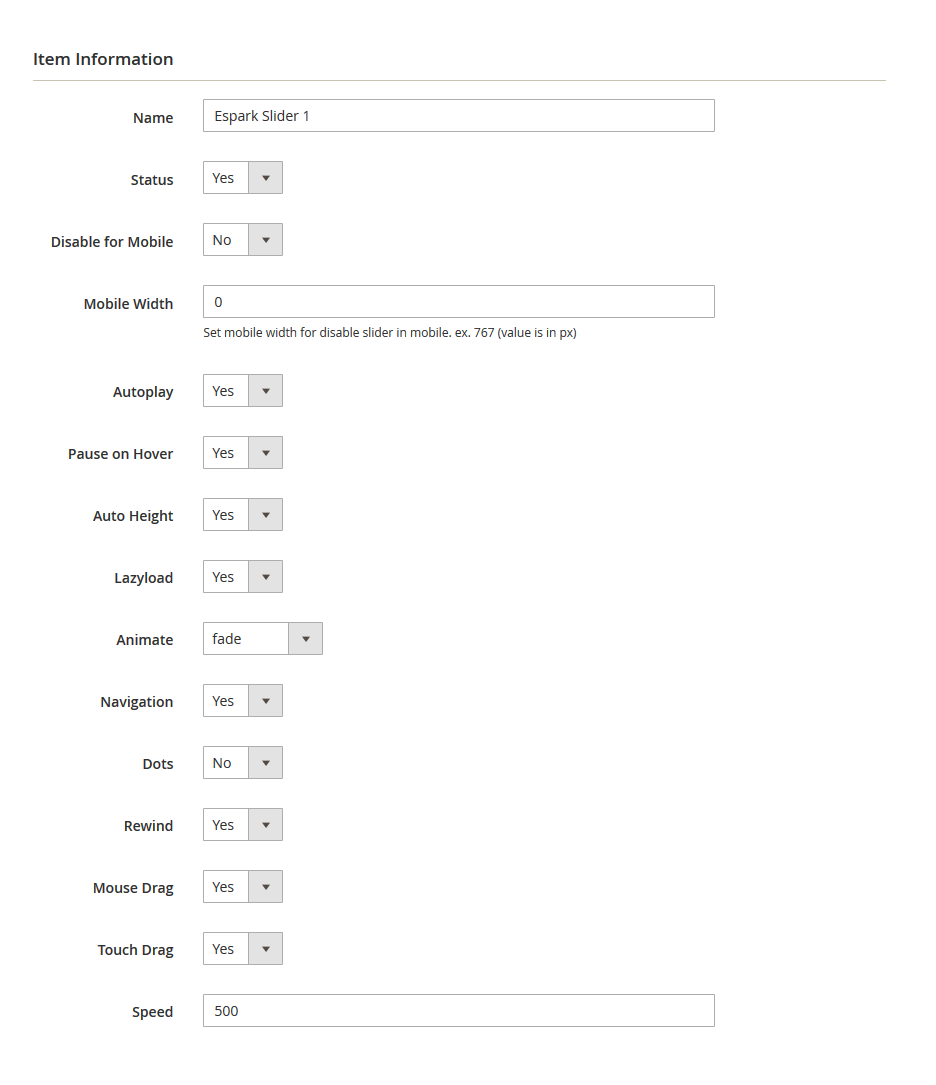
Task: Open the Status dropdown
Action: pyautogui.click(x=243, y=178)
